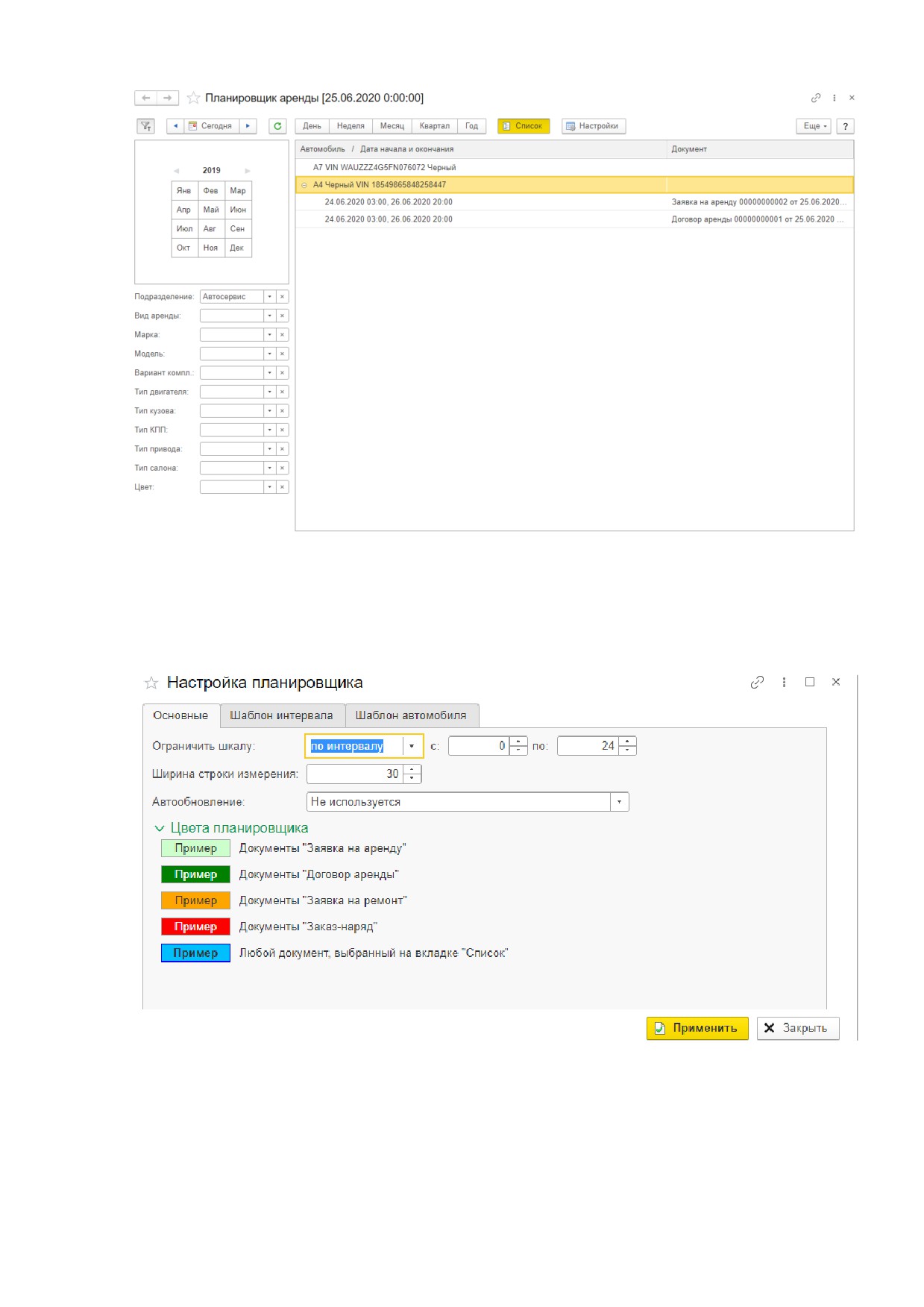This screenshot has width=924, height=1307.
Task: Open the Тип салона dropdown arrow
Action: point(270,468)
